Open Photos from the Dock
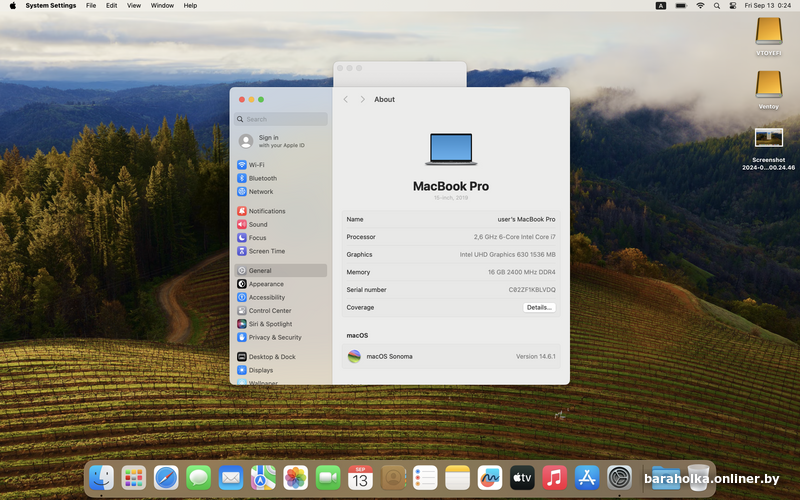 (x=295, y=478)
